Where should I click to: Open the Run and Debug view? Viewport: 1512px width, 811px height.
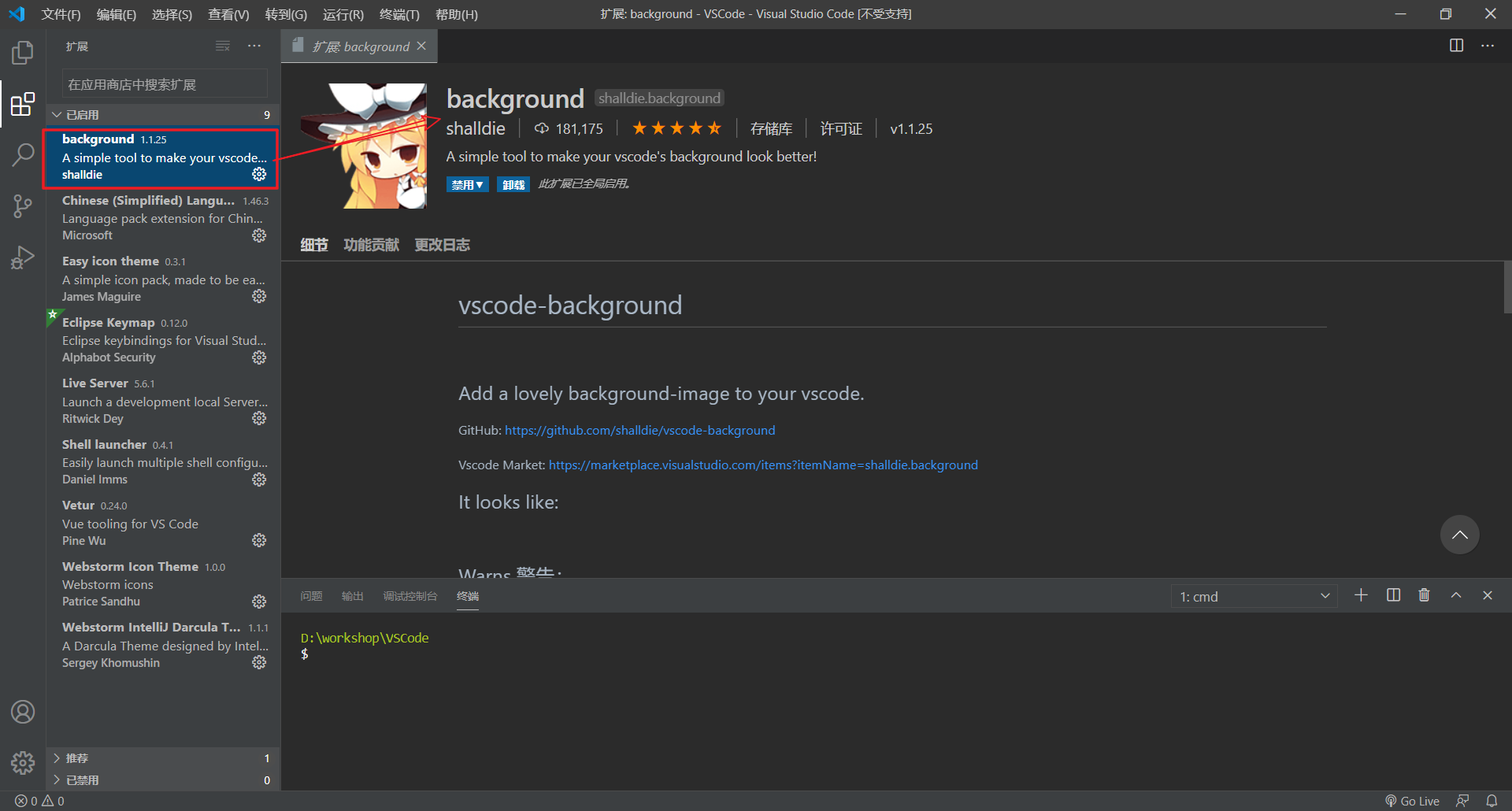pyautogui.click(x=23, y=257)
